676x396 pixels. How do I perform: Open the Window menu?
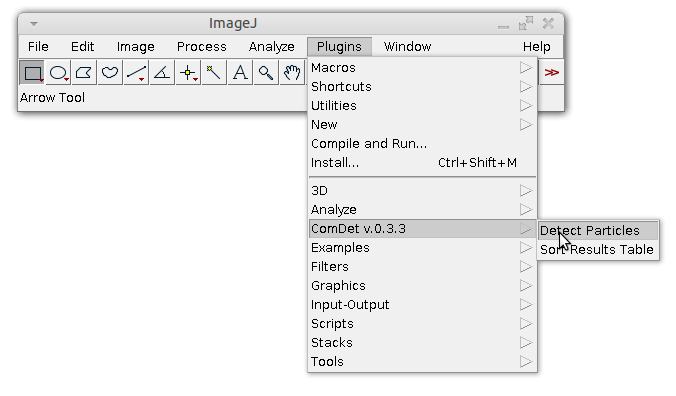pyautogui.click(x=407, y=47)
